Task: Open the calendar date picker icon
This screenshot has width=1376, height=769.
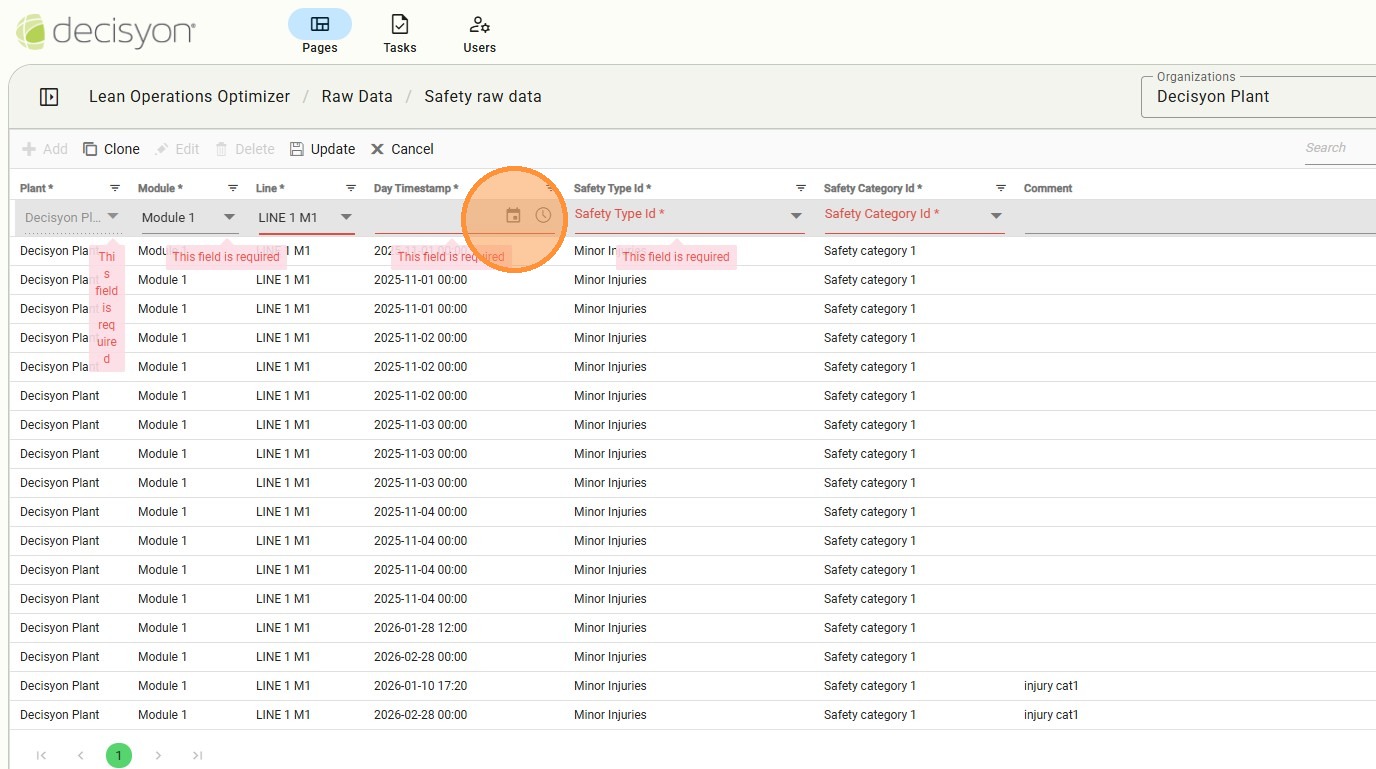Action: pyautogui.click(x=513, y=216)
